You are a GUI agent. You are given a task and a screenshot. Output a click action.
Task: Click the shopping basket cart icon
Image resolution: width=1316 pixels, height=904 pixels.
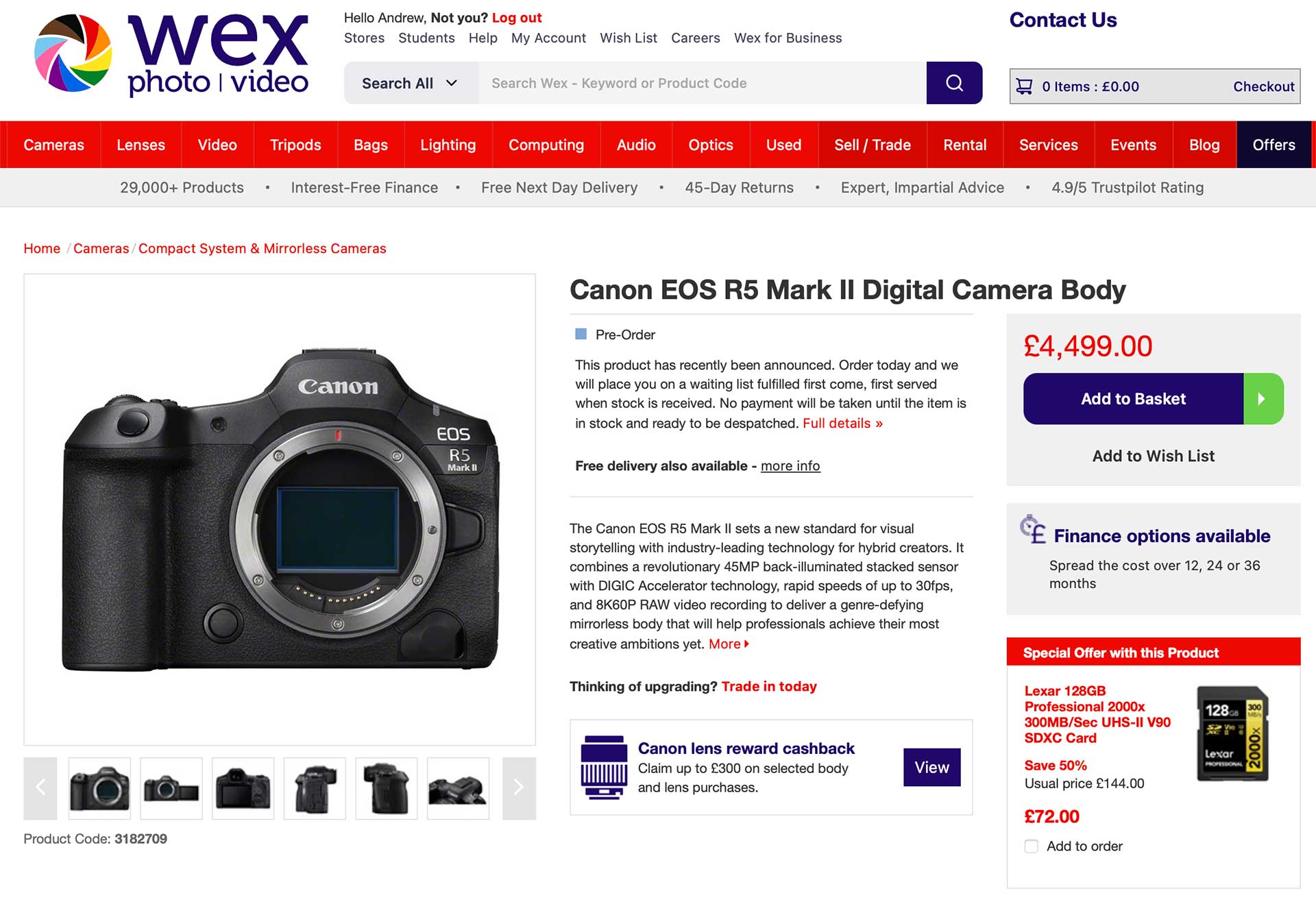(1024, 86)
